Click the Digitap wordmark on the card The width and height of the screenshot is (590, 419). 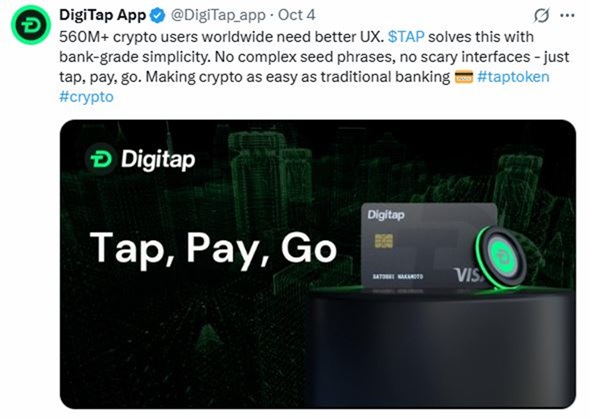point(386,215)
